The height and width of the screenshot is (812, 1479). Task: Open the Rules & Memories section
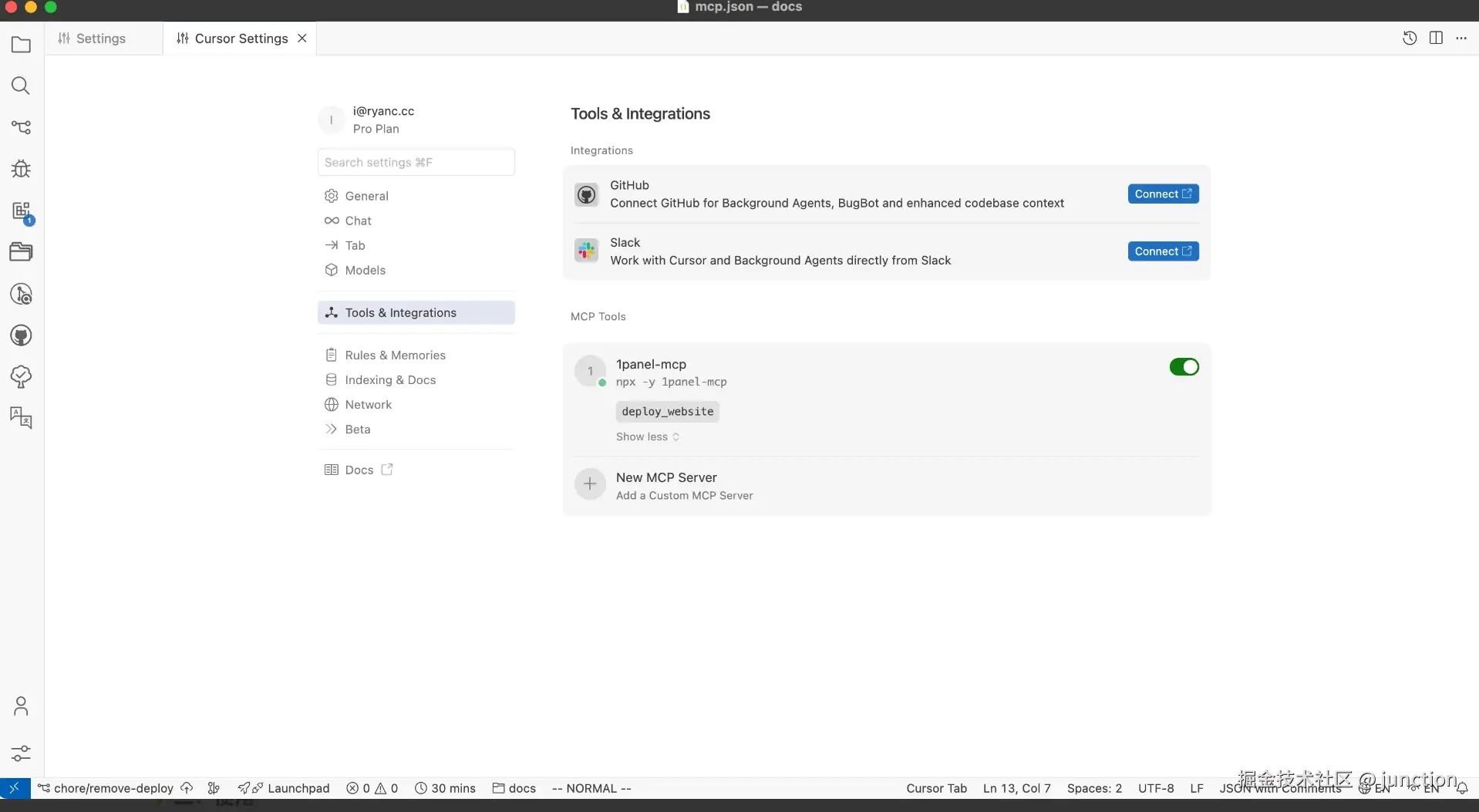(x=416, y=355)
